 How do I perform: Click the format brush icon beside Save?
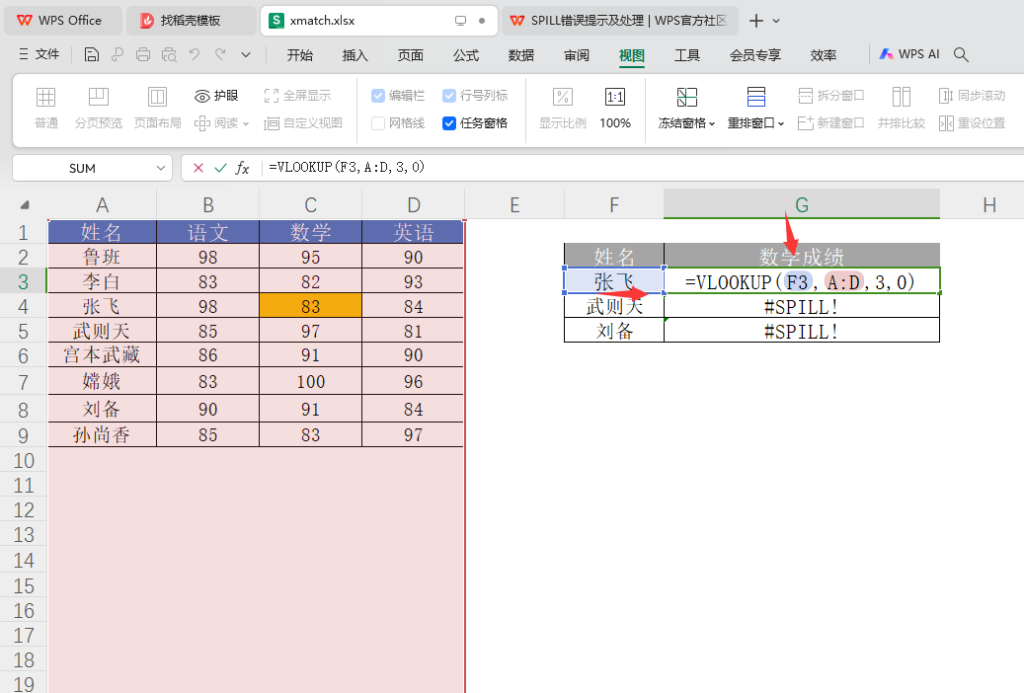(118, 55)
